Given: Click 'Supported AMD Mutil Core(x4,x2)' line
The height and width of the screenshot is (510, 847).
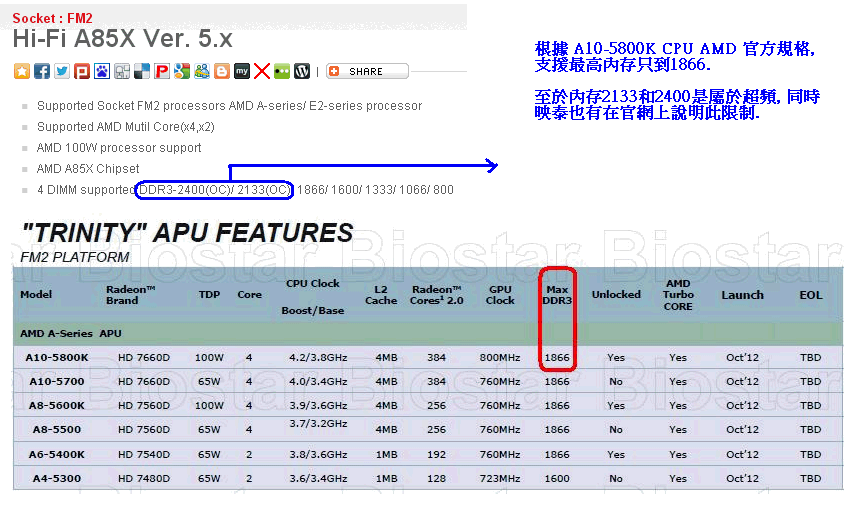Looking at the screenshot, I should tap(126, 126).
